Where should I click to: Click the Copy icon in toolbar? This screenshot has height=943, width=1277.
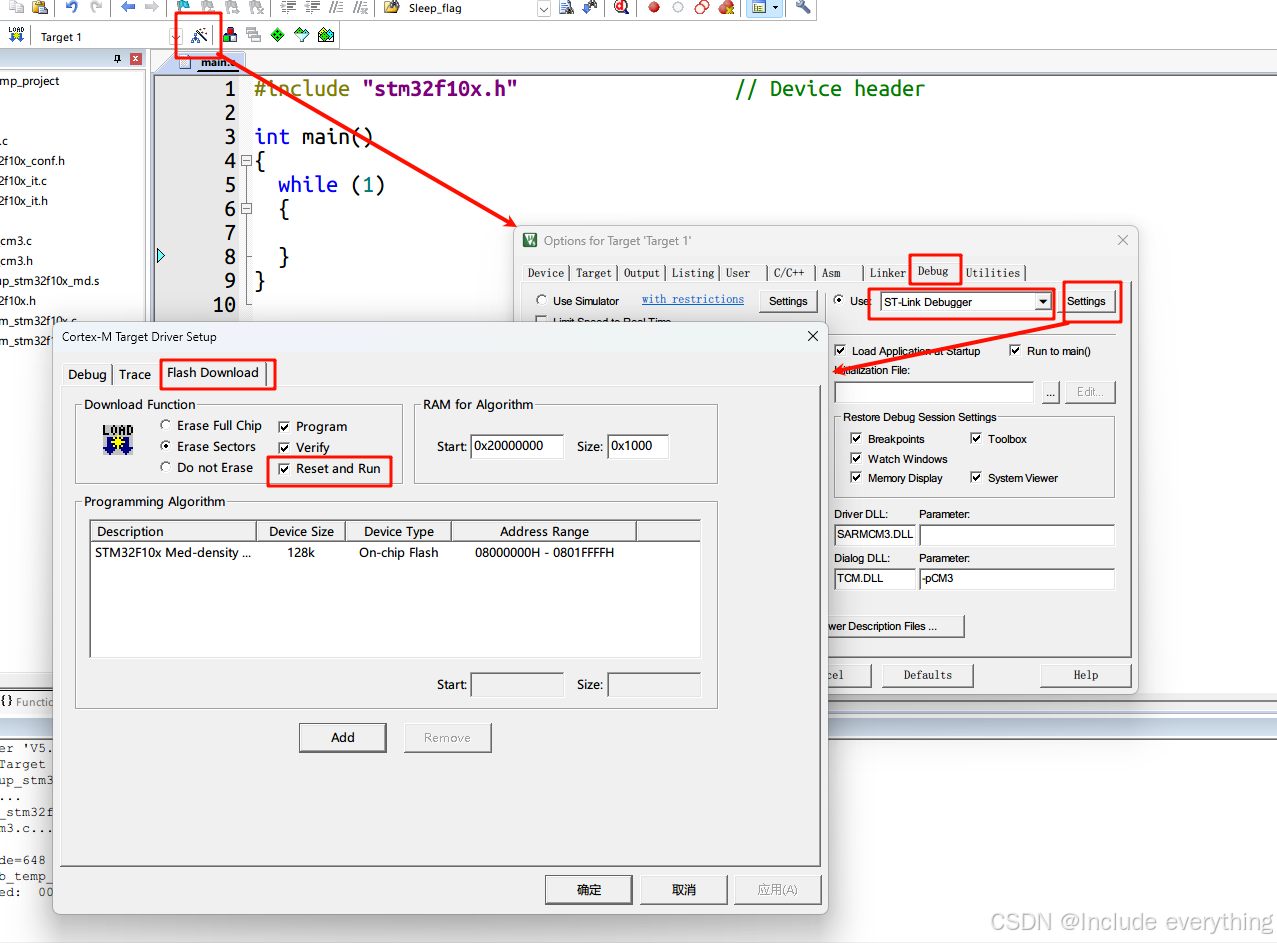[x=16, y=8]
